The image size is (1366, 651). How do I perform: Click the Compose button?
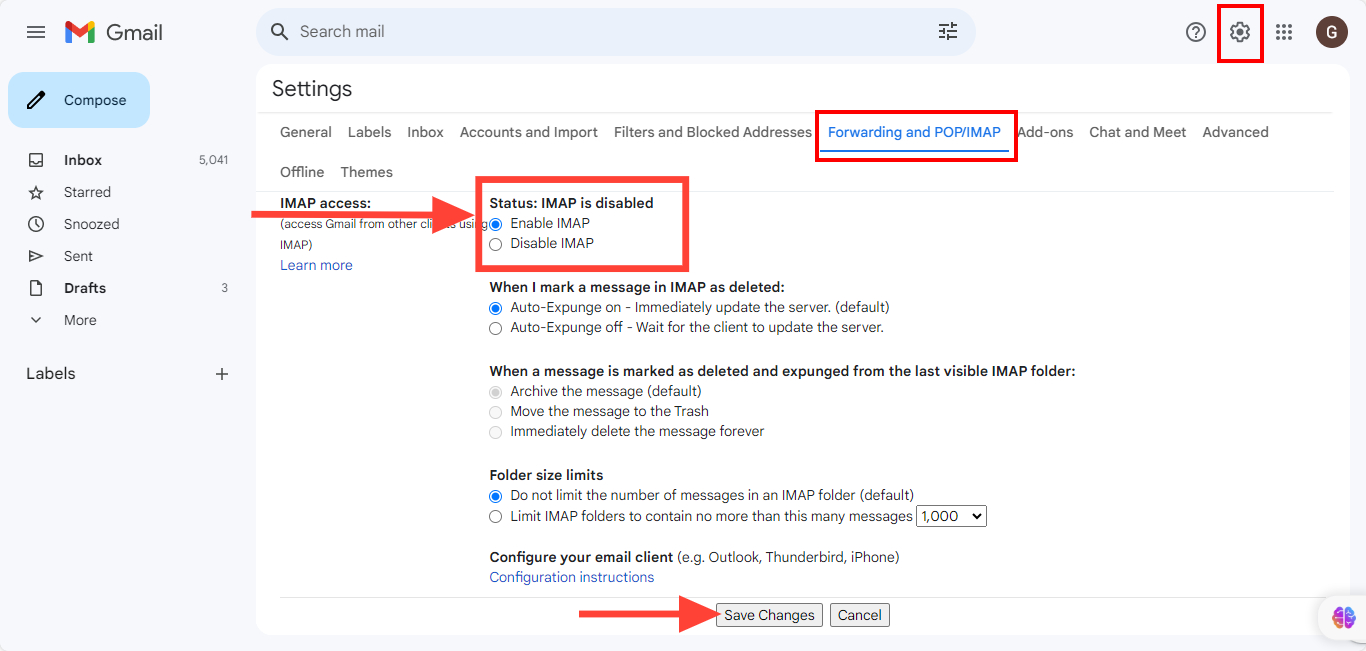(79, 100)
